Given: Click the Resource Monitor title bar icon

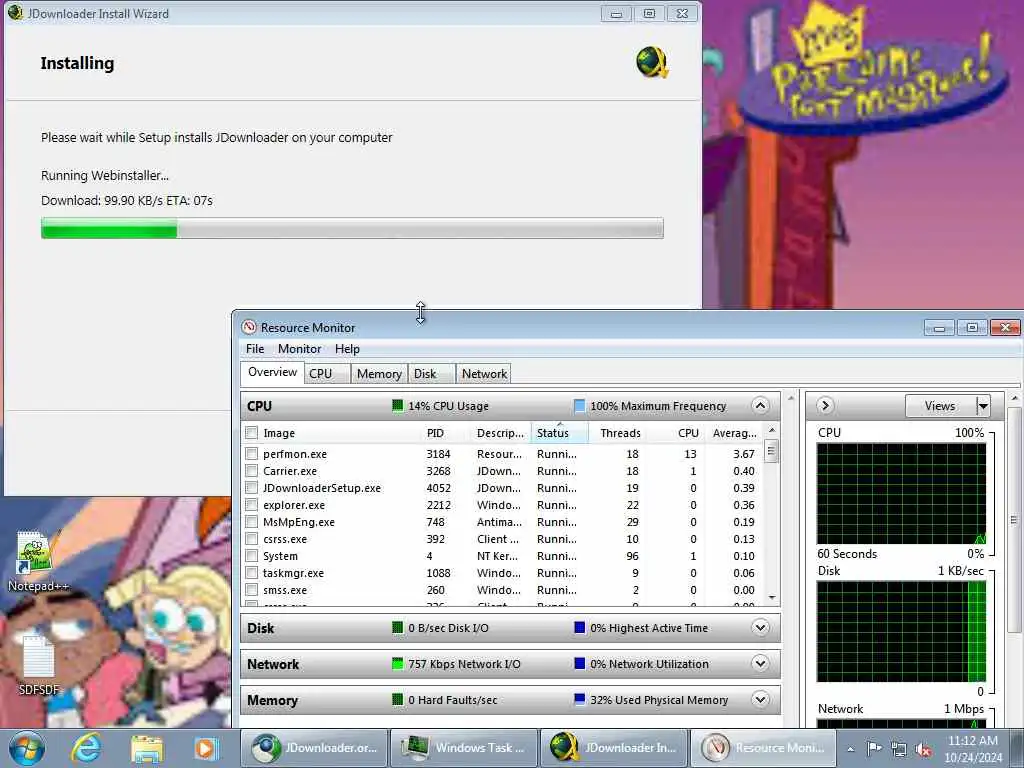Looking at the screenshot, I should [249, 327].
